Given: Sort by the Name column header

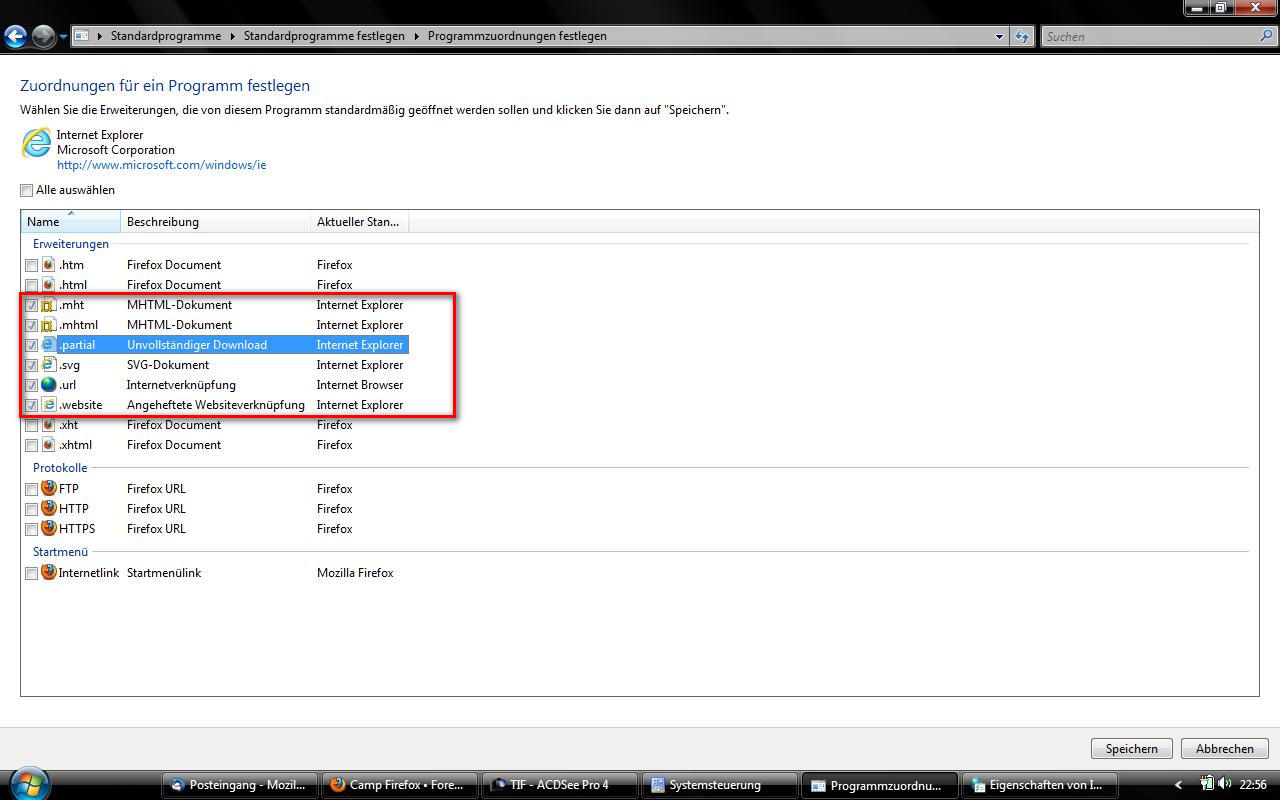Looking at the screenshot, I should coord(70,222).
